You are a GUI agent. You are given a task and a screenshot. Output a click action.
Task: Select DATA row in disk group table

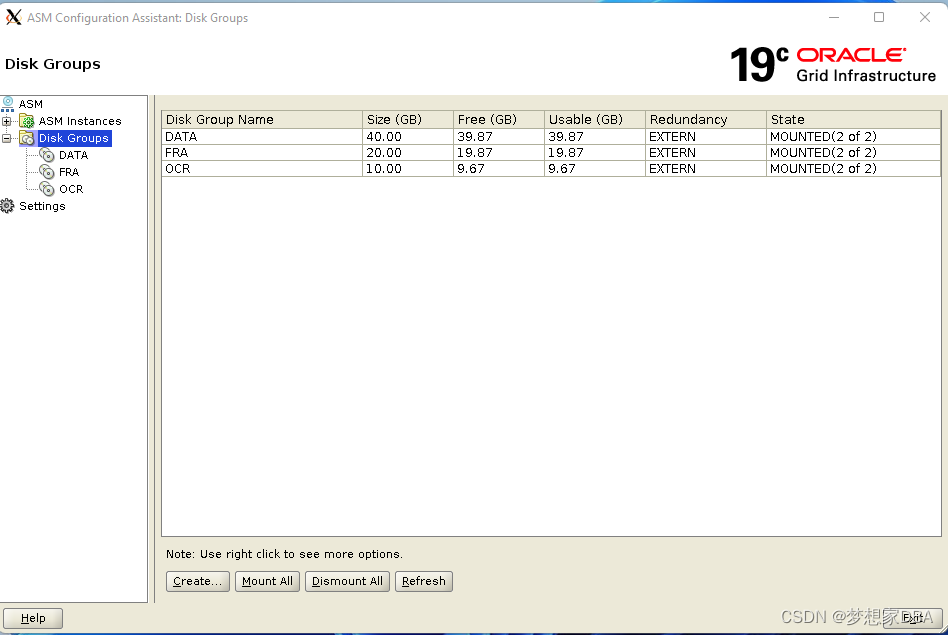[551, 137]
